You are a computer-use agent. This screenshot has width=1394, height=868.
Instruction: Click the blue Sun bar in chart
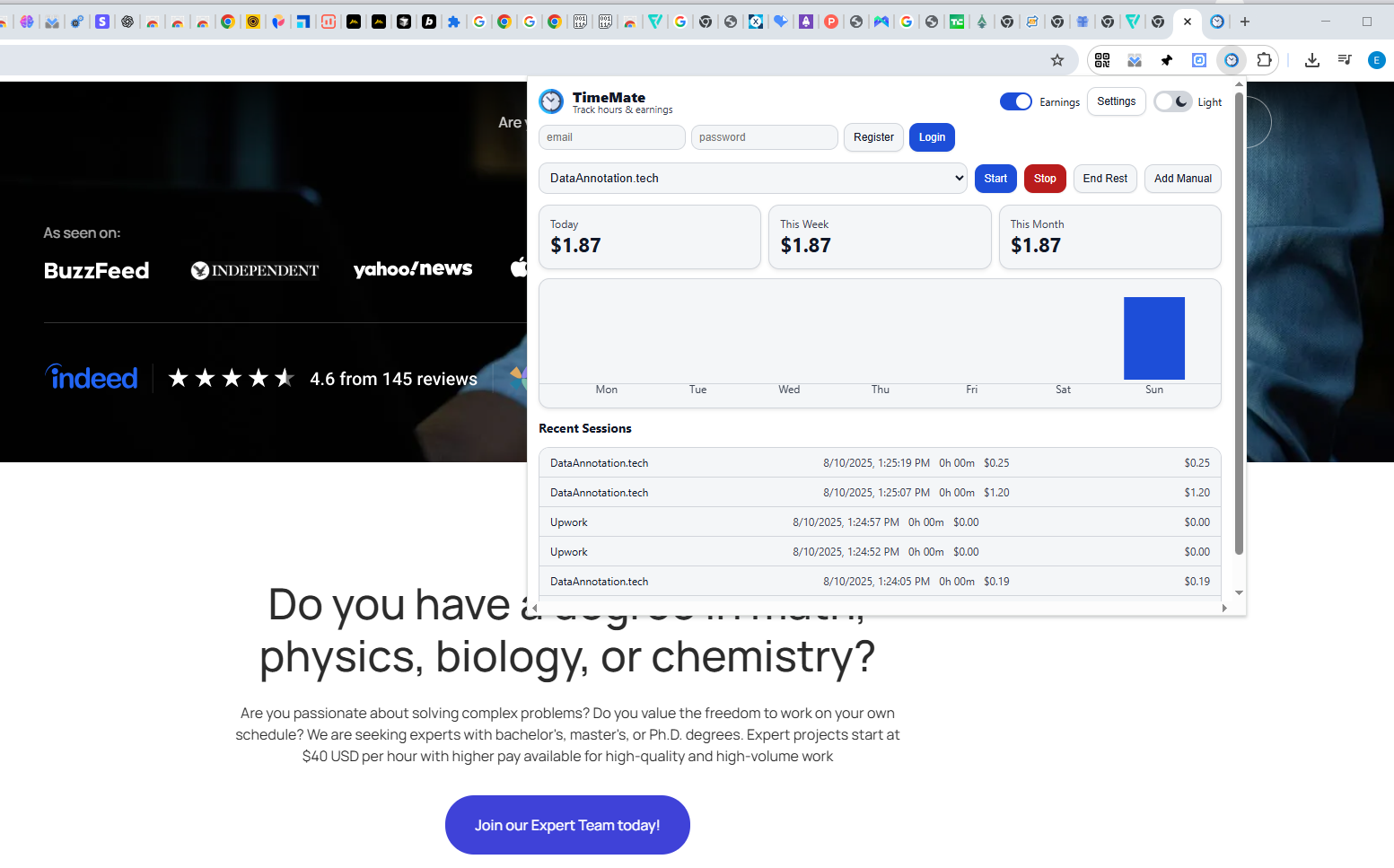click(1154, 338)
